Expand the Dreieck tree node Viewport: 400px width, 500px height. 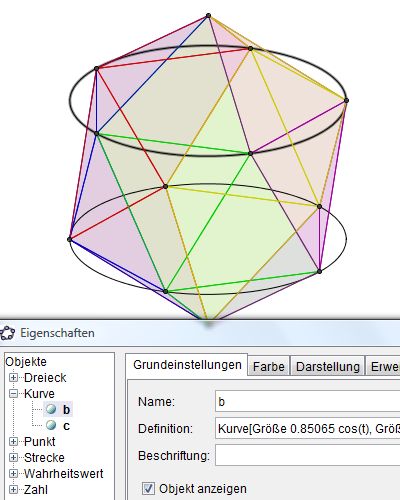(13, 378)
